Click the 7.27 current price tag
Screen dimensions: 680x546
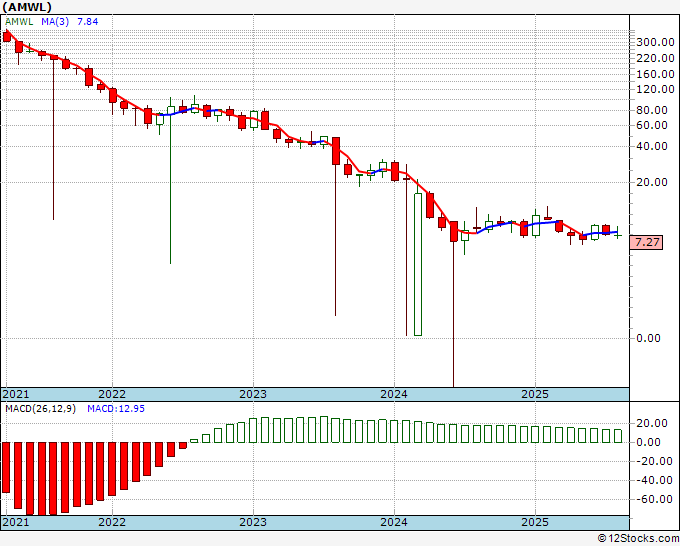click(x=646, y=242)
